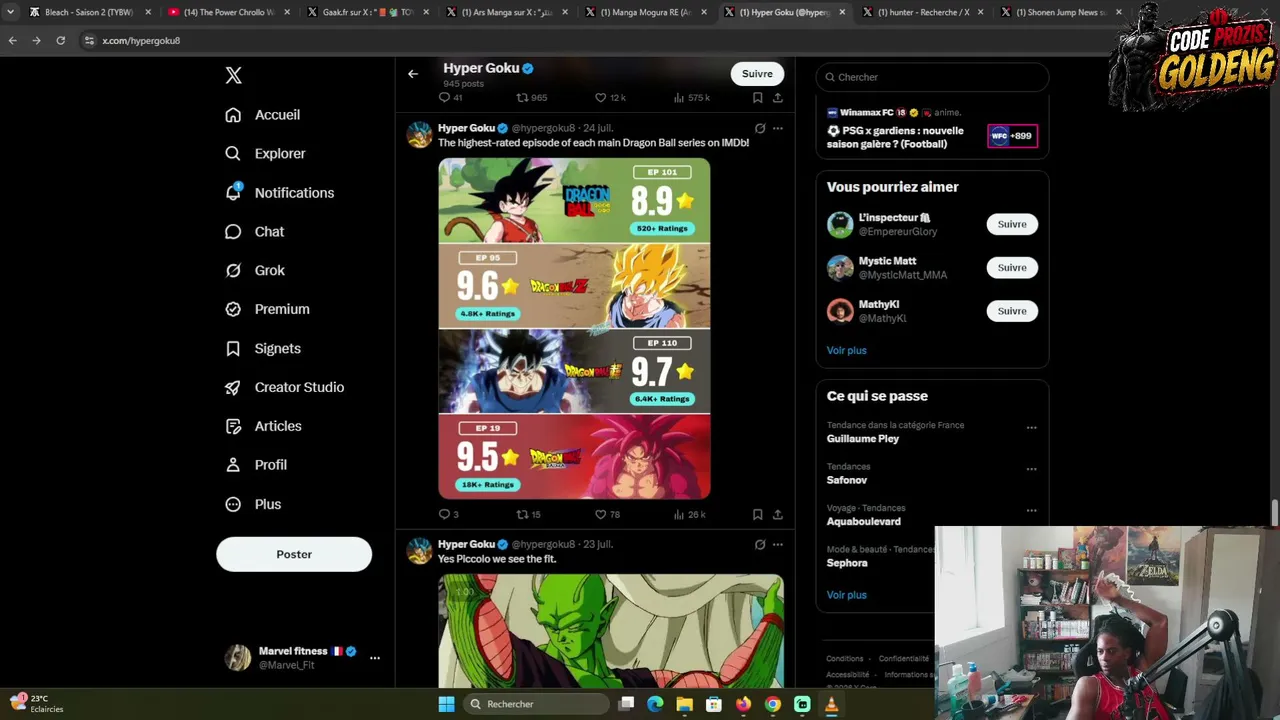Screen dimensions: 1280x720
Task: Open Notifications in the sidebar
Action: 280,193
